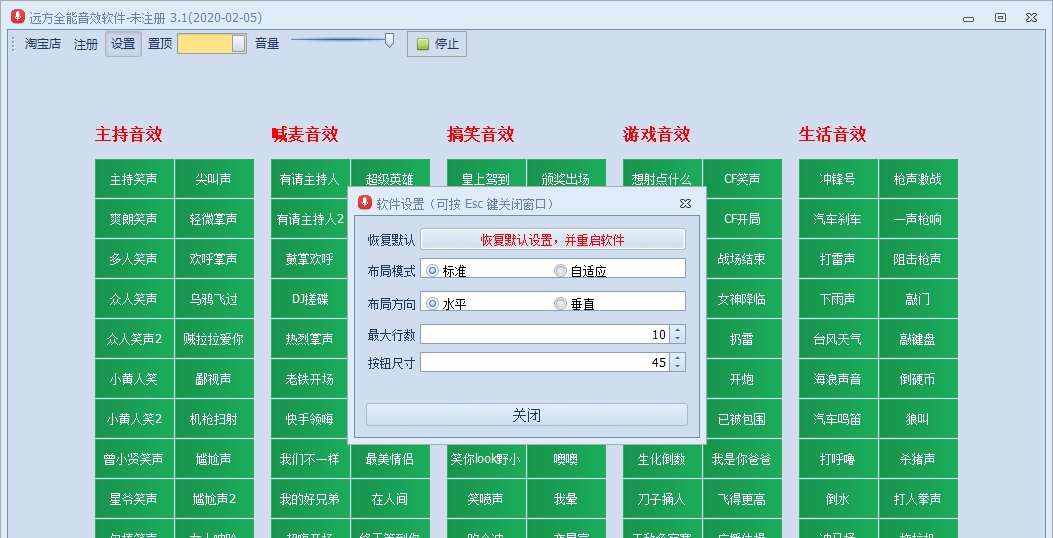1053x538 pixels.
Task: Click the 笑你look野小 sound button
Action: (486, 459)
